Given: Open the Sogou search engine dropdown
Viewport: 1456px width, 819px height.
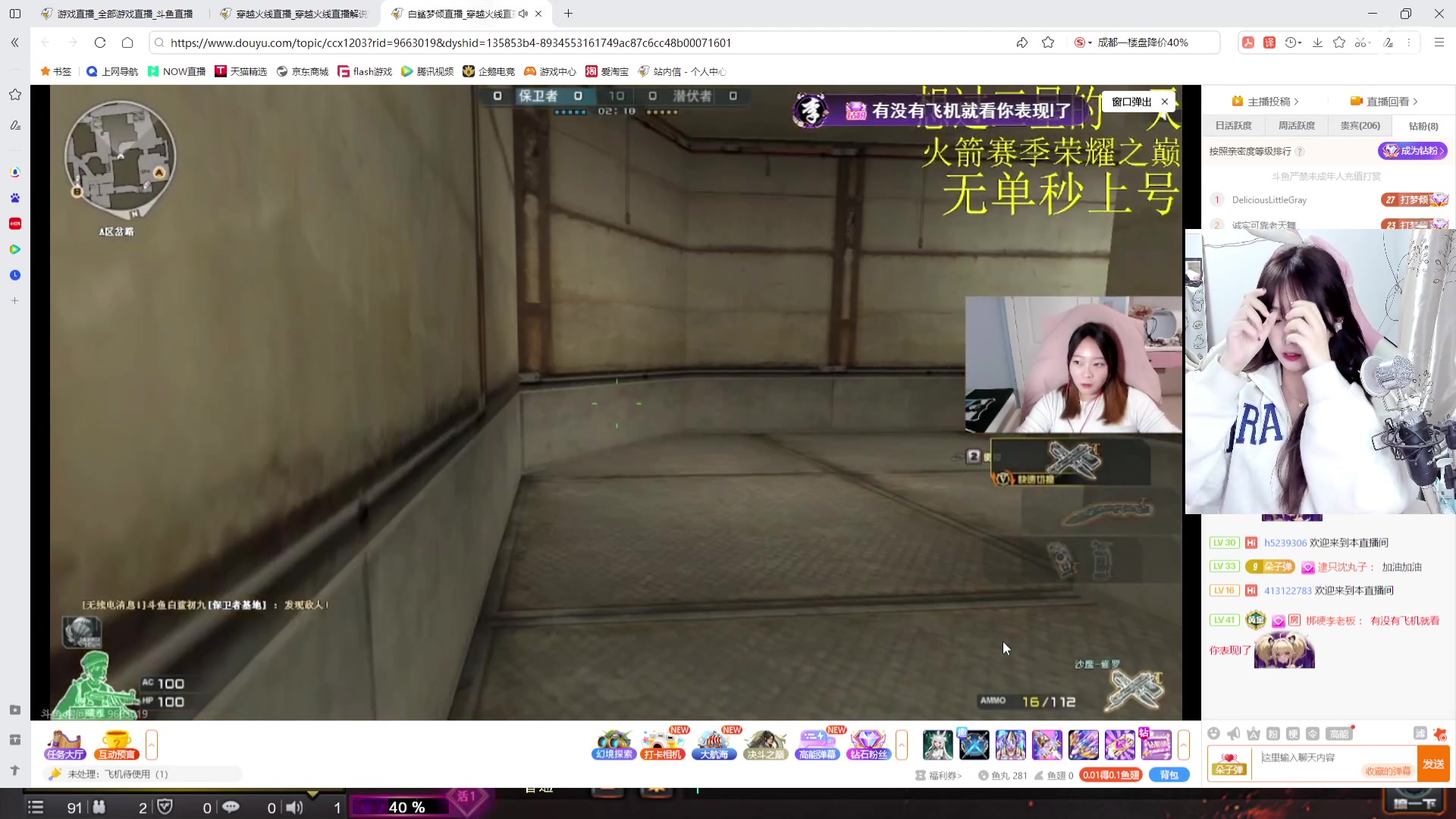Looking at the screenshot, I should [1083, 42].
